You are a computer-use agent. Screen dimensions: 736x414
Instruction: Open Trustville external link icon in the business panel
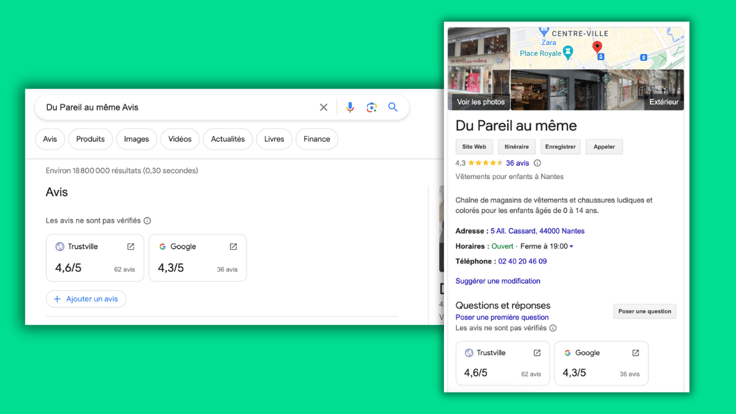pyautogui.click(x=537, y=353)
